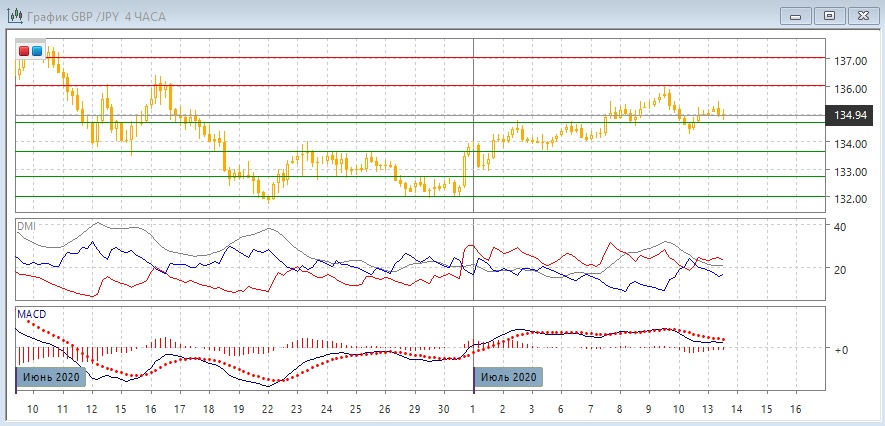This screenshot has width=885, height=426.
Task: Click the blue square button on chart
Action: (x=37, y=50)
